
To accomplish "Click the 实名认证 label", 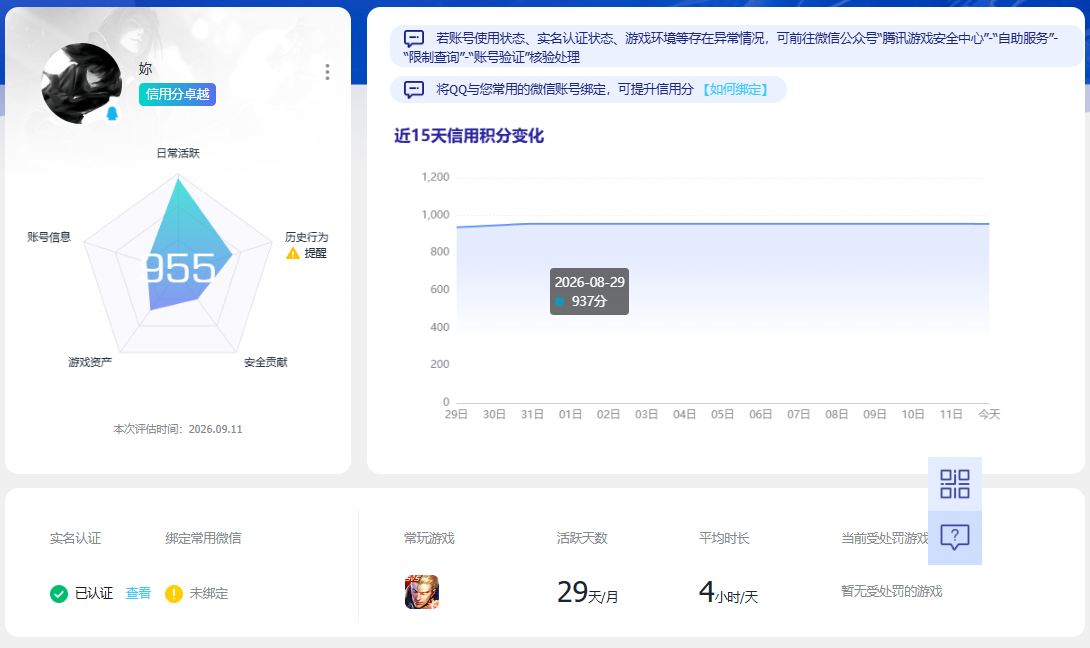I will tap(76, 538).
